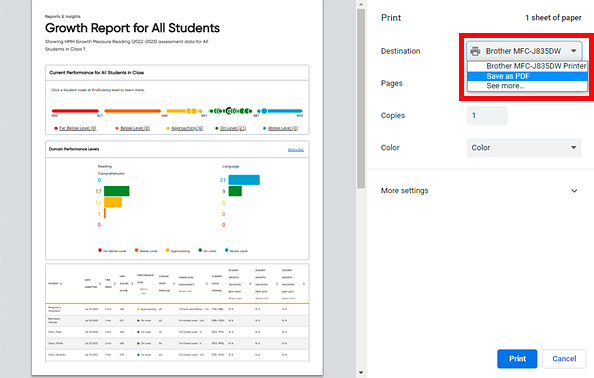The height and width of the screenshot is (378, 594).
Task: Click the printer icon in Destination field
Action: click(475, 51)
